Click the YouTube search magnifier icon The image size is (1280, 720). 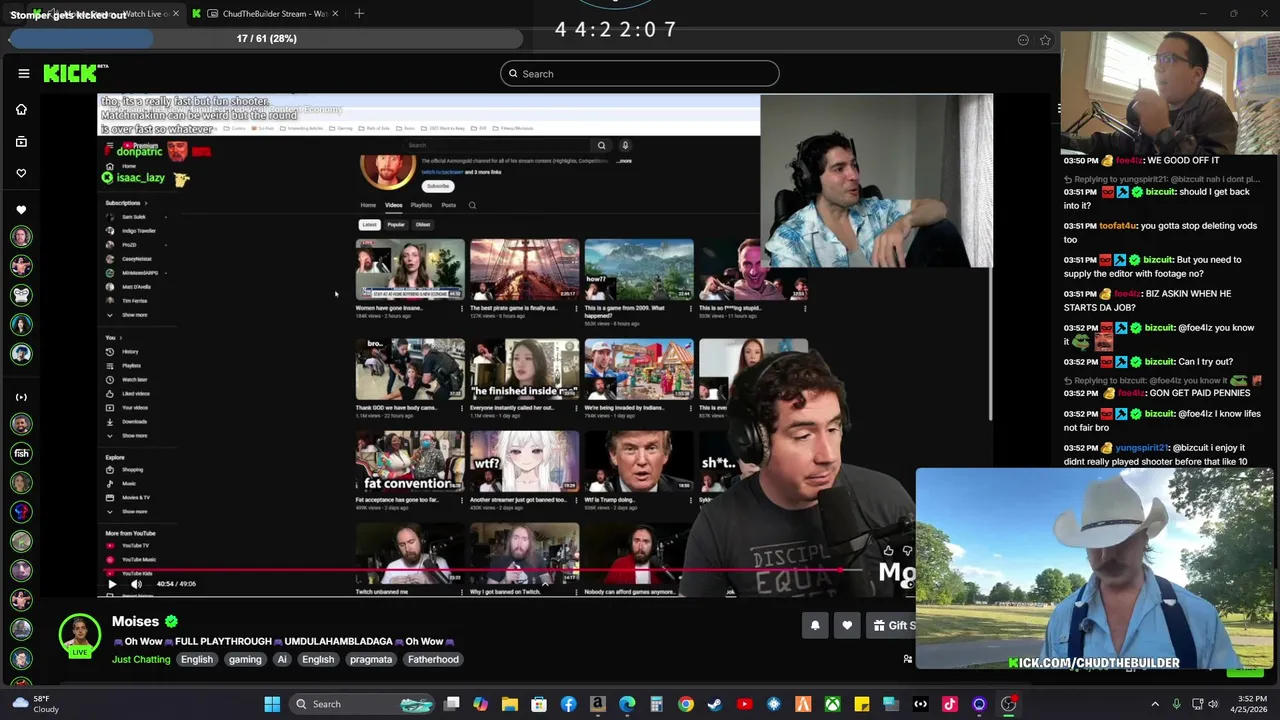pos(601,145)
